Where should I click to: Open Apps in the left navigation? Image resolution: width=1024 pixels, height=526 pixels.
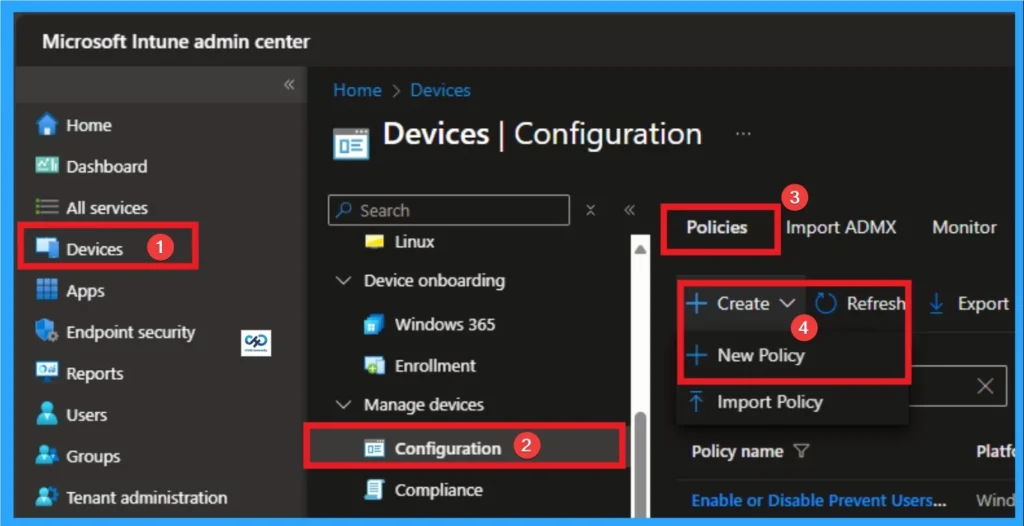[85, 290]
